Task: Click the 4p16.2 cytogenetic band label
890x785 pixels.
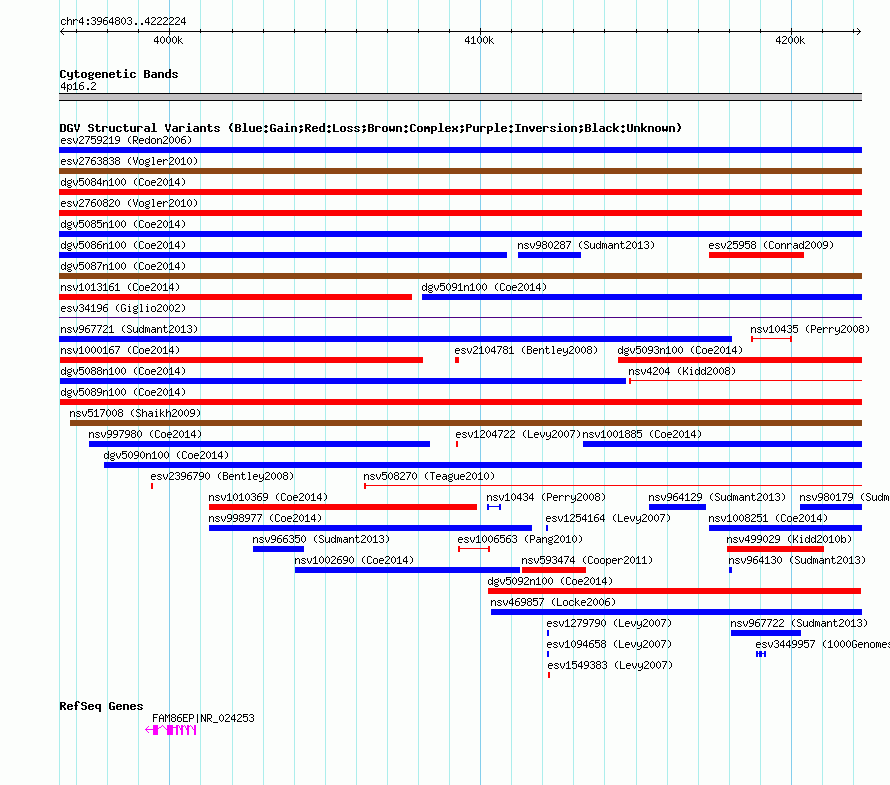Action: (78, 86)
